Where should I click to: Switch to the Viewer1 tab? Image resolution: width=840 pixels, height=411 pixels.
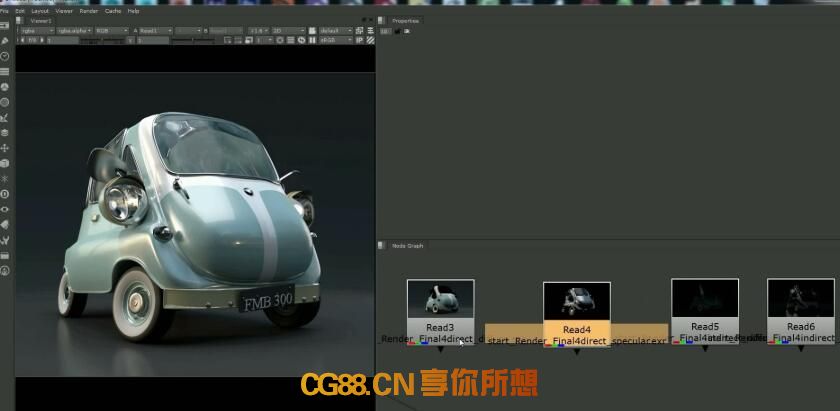coord(41,21)
